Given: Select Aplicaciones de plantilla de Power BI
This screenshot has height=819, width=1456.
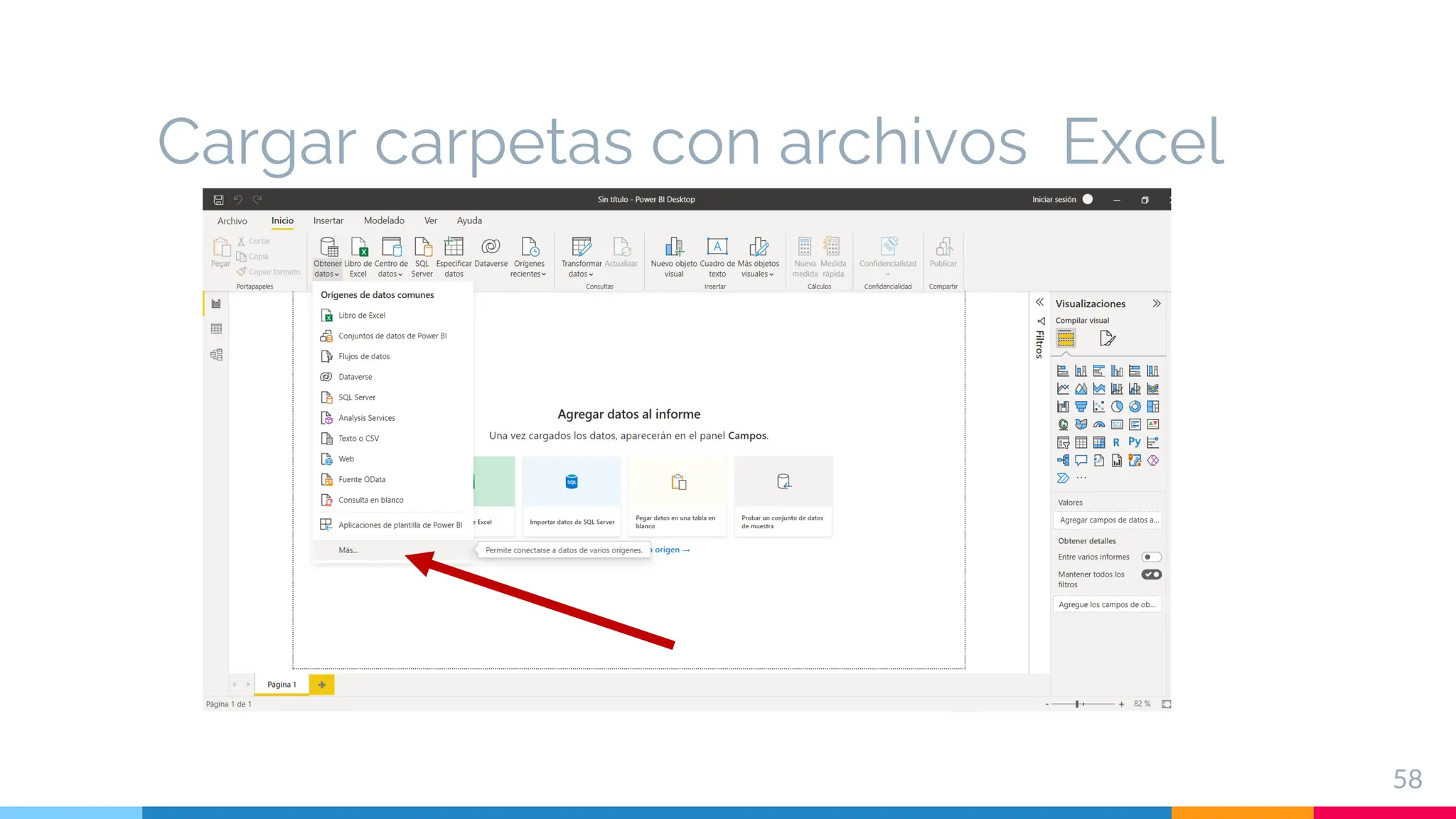Looking at the screenshot, I should pos(392,525).
